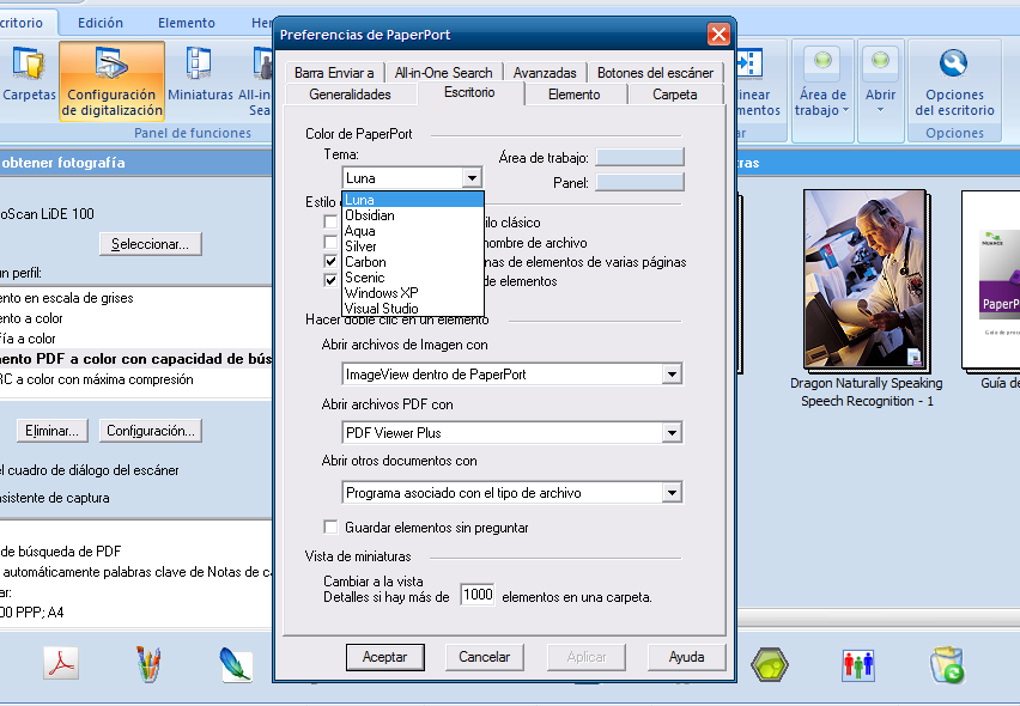This screenshot has height=706, width=1020.
Task: Open the Botones del escáner tab
Action: pyautogui.click(x=656, y=73)
